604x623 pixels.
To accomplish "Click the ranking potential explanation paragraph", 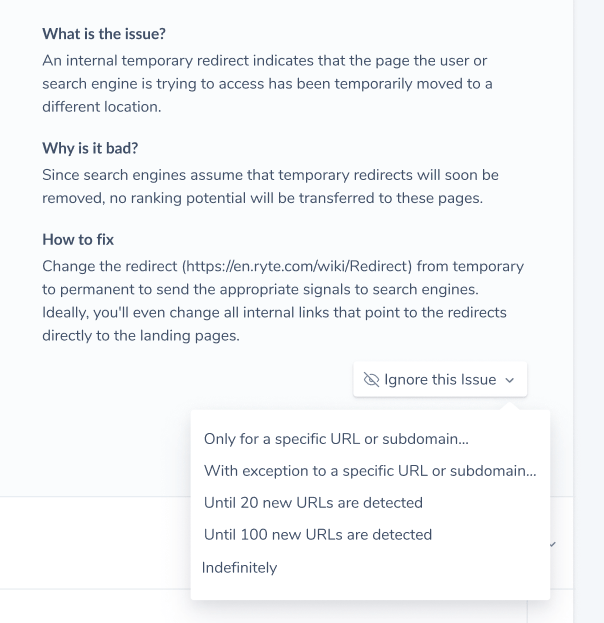I will (x=270, y=186).
